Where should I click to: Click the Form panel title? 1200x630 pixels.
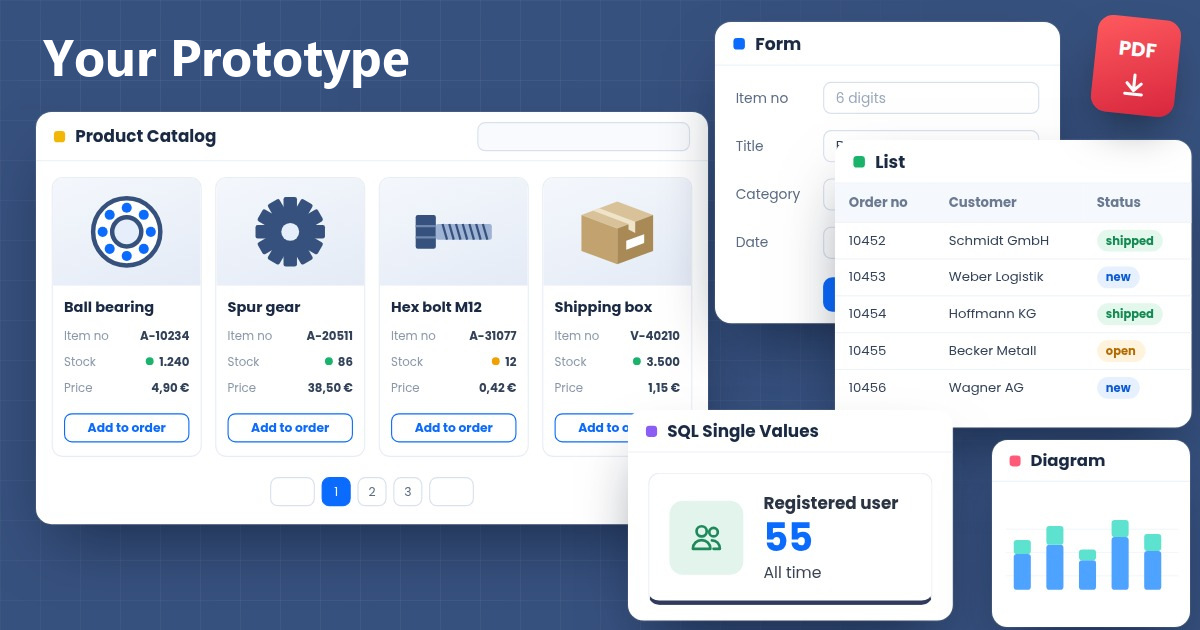click(778, 44)
